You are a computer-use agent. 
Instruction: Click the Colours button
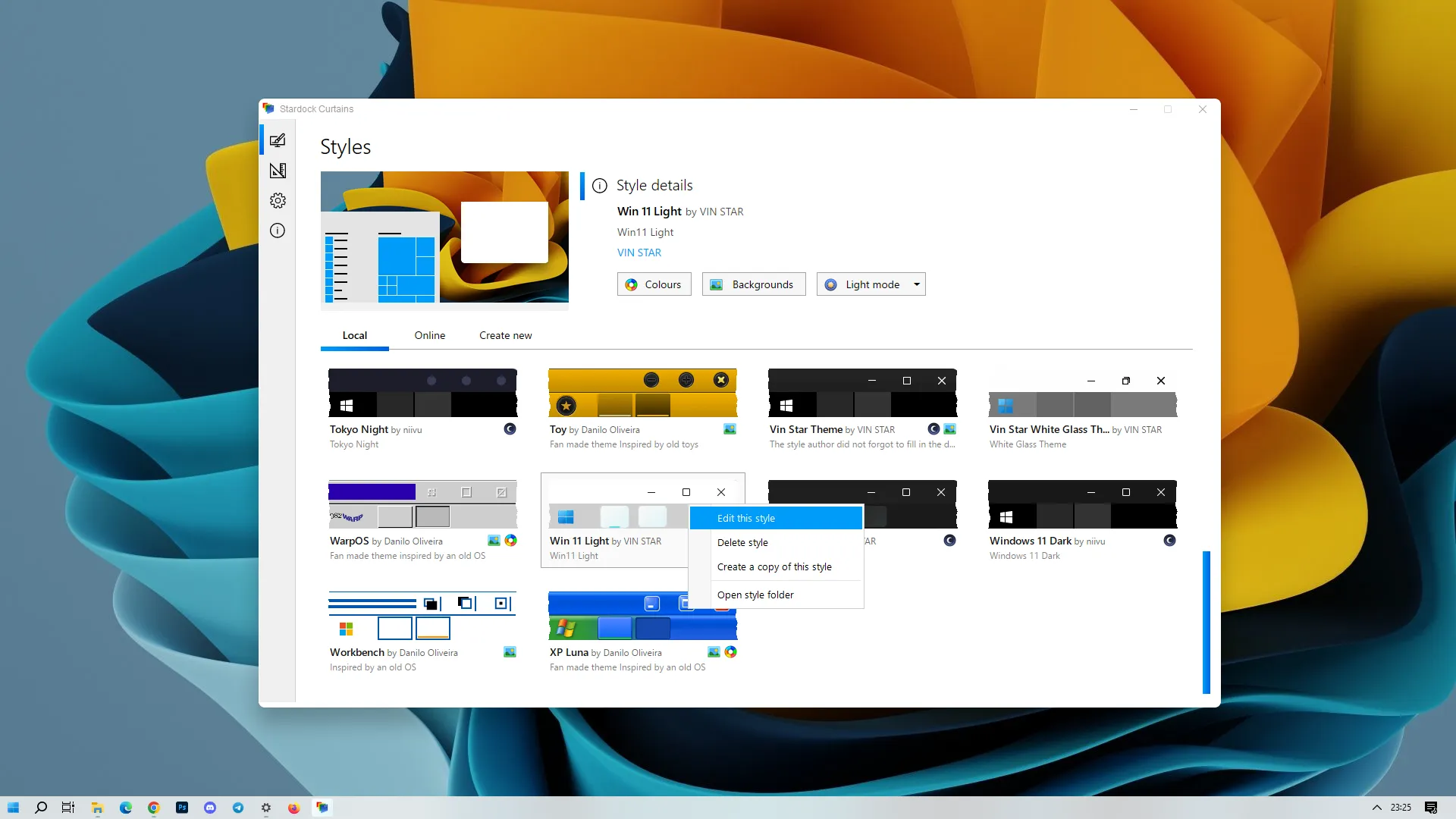654,284
